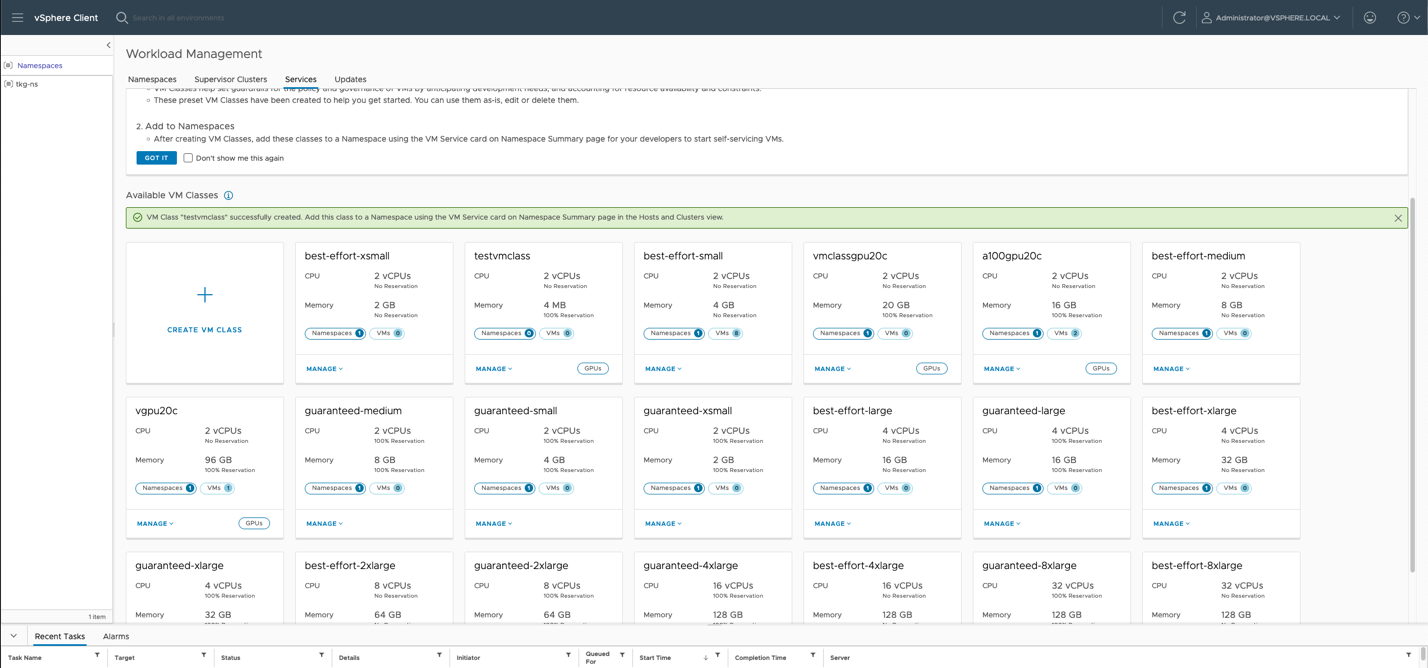This screenshot has height=668, width=1428.
Task: Check the "Don't show me this again" box
Action: 188,158
